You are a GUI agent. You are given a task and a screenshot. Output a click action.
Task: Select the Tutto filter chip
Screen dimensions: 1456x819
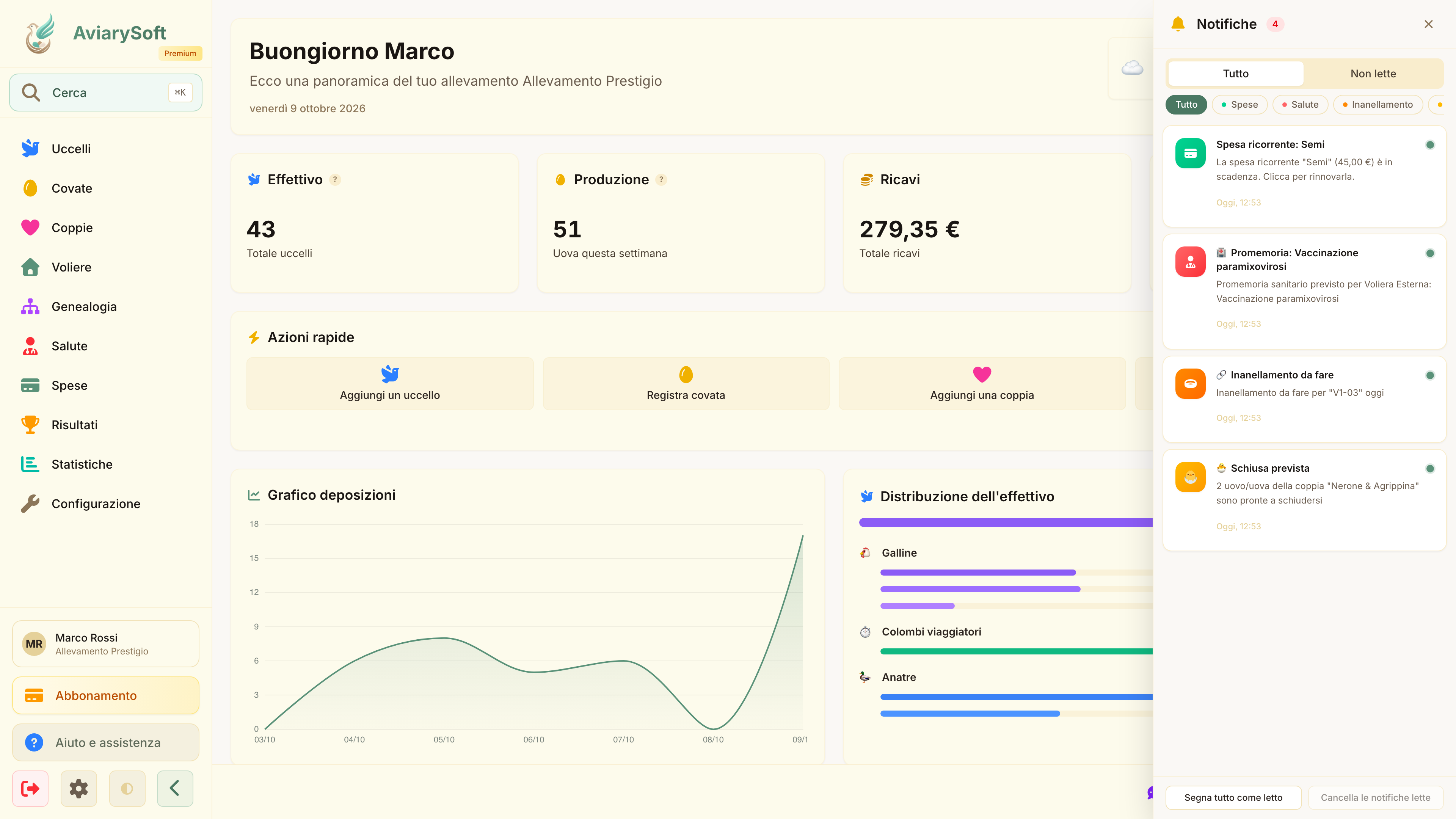[1186, 105]
